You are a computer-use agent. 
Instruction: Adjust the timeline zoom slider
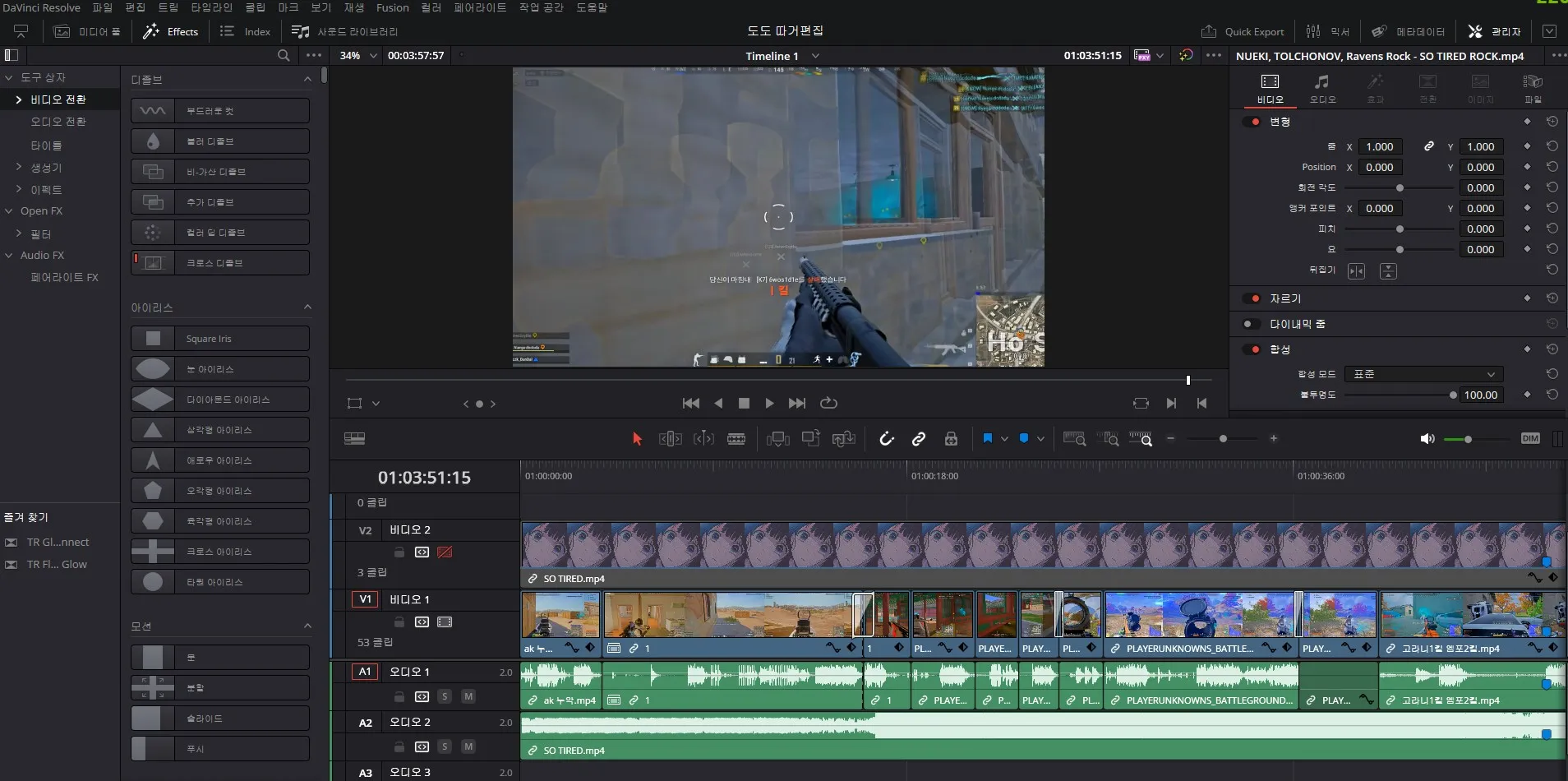[x=1222, y=439]
